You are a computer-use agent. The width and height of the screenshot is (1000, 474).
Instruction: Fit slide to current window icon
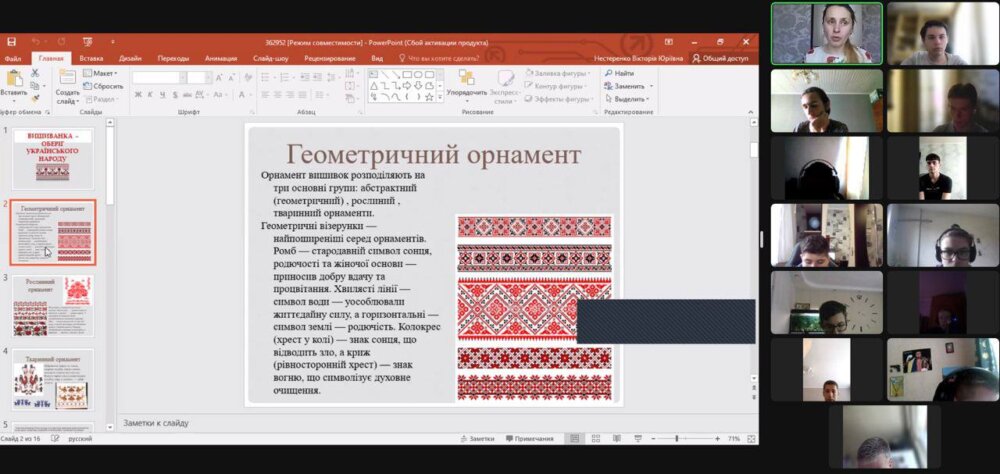click(751, 439)
